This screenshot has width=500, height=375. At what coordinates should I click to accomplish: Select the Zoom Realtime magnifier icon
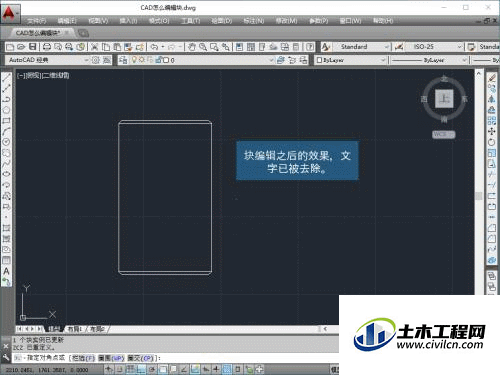tap(203, 47)
